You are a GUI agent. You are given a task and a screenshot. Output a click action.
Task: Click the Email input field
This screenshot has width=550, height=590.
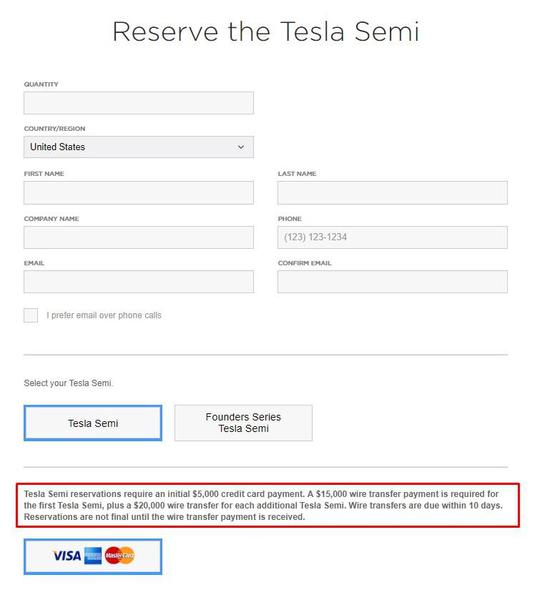click(138, 281)
